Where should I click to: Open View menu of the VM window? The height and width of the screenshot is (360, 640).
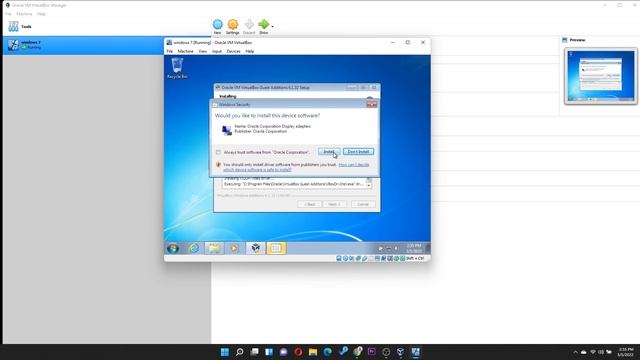202,51
